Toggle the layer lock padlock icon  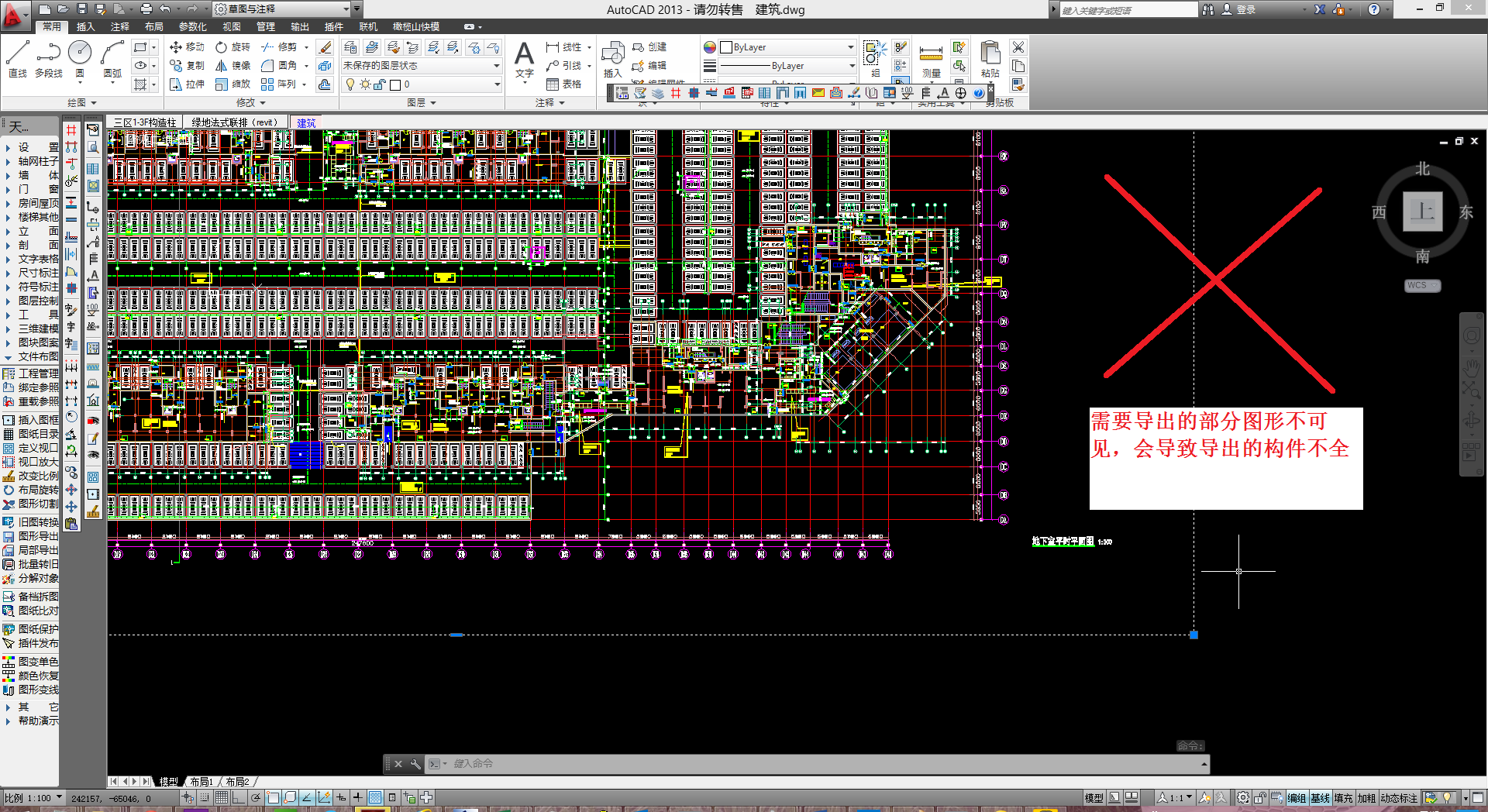[x=380, y=84]
